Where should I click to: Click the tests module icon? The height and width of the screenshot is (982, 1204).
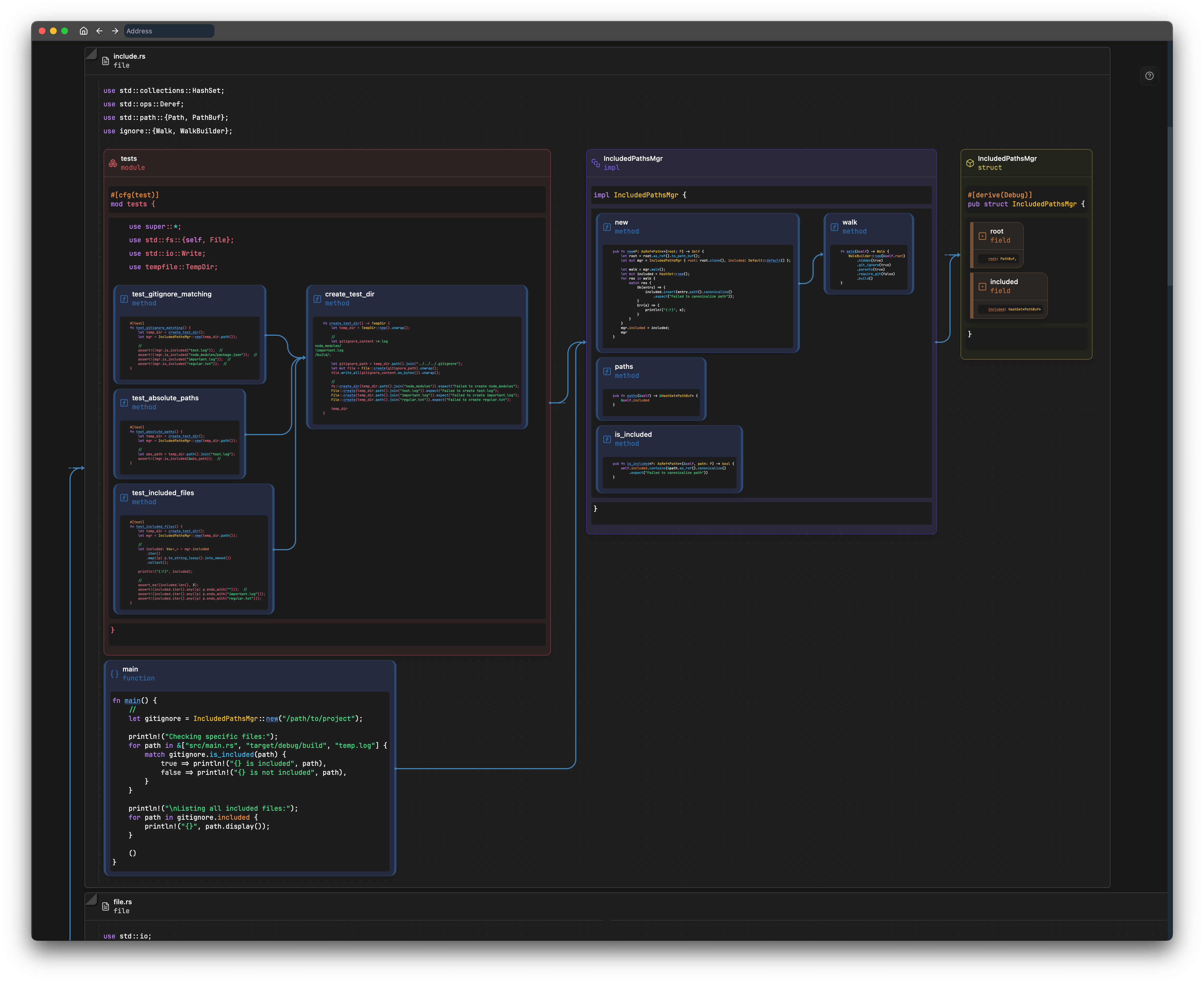[113, 163]
